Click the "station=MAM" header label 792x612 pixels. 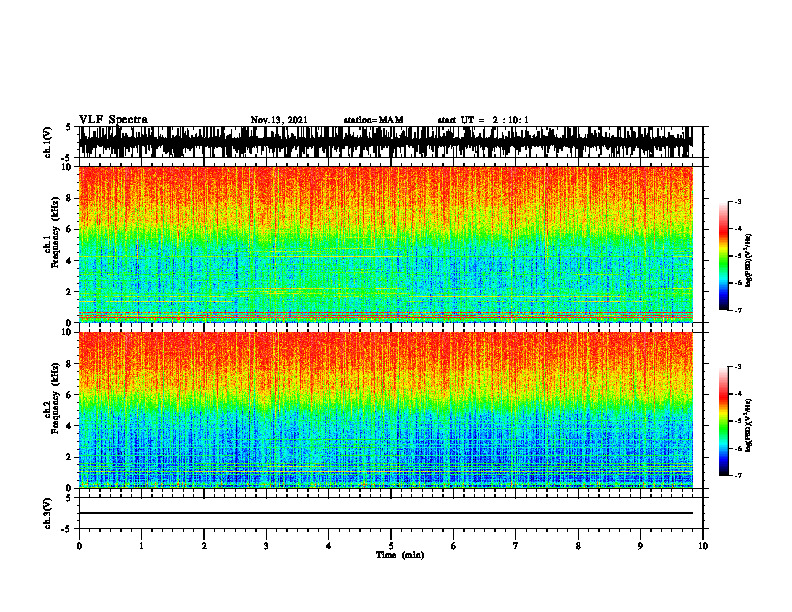pos(373,120)
